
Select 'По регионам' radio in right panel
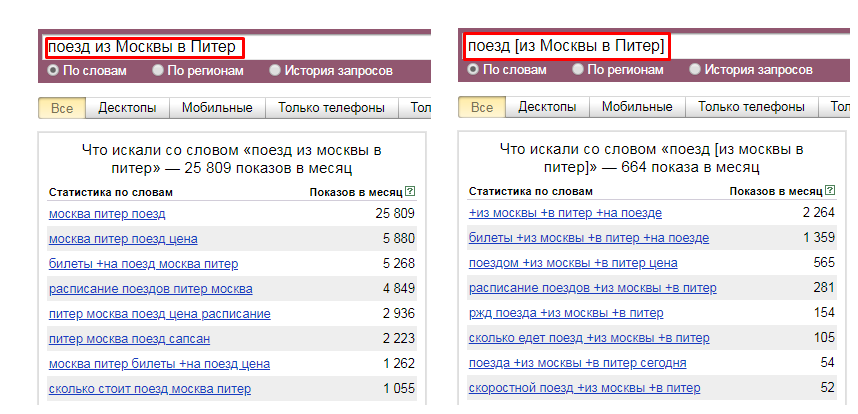(x=578, y=69)
